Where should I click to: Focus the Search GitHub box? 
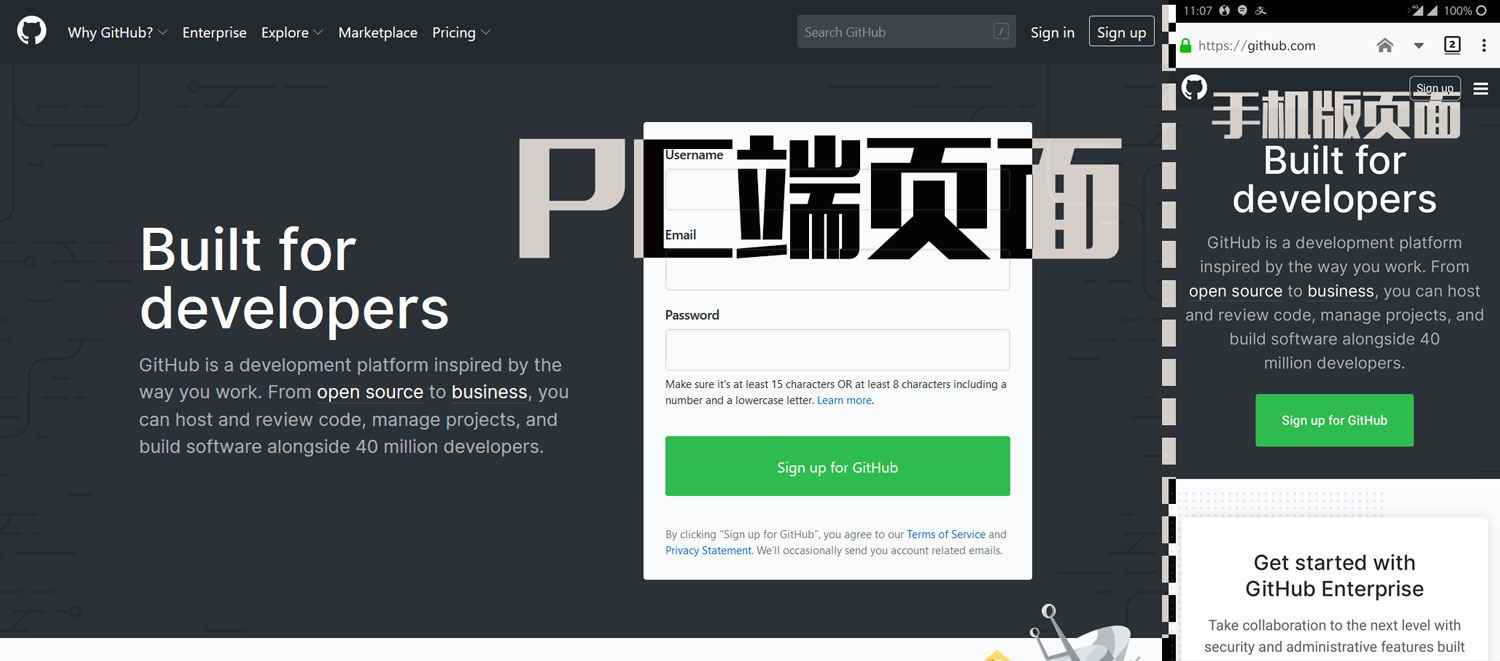click(906, 32)
